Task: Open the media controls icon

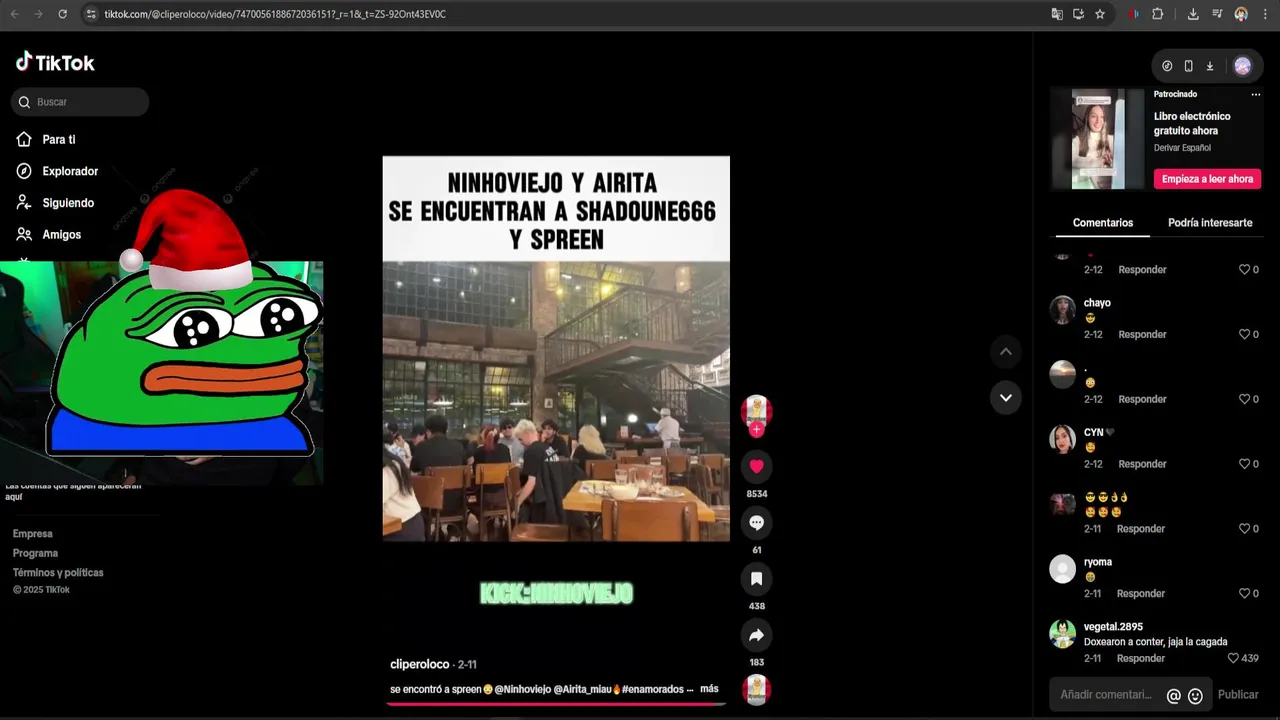Action: pyautogui.click(x=1217, y=14)
